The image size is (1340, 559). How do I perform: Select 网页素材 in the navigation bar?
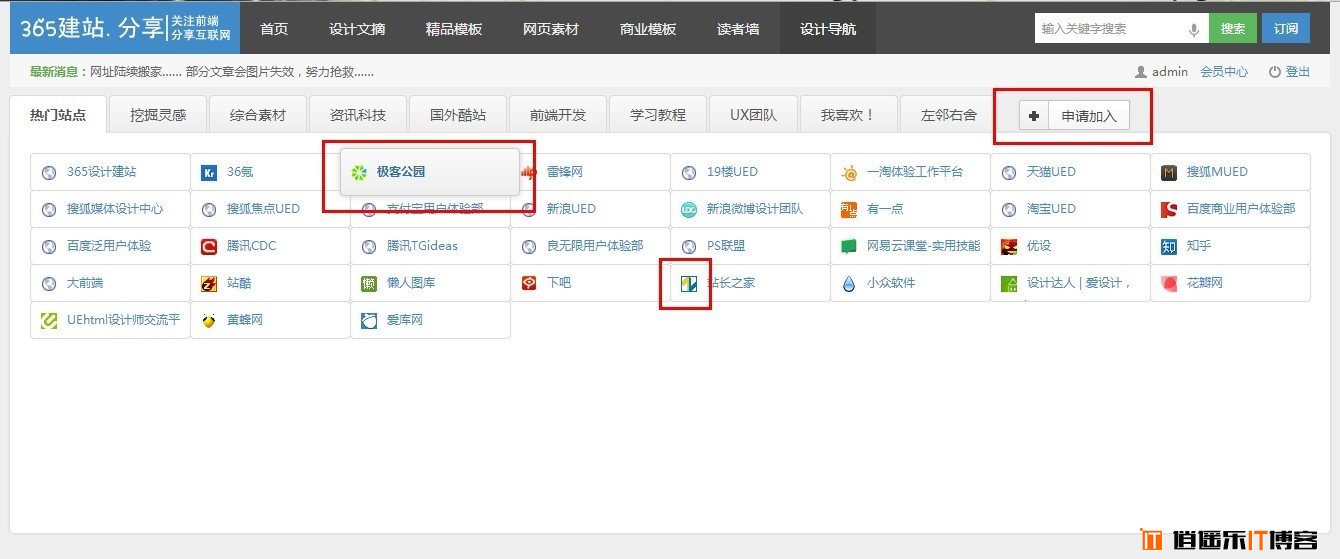(551, 29)
